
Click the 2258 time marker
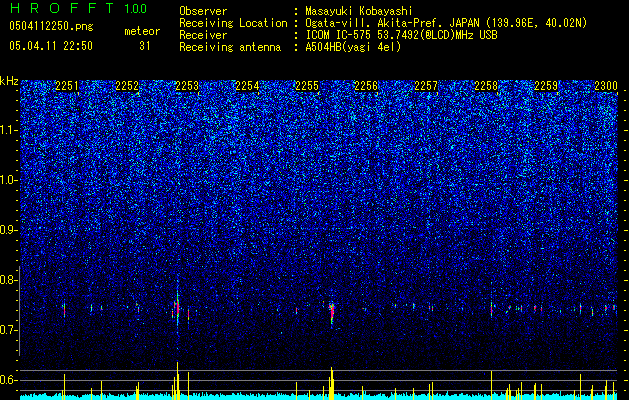486,86
